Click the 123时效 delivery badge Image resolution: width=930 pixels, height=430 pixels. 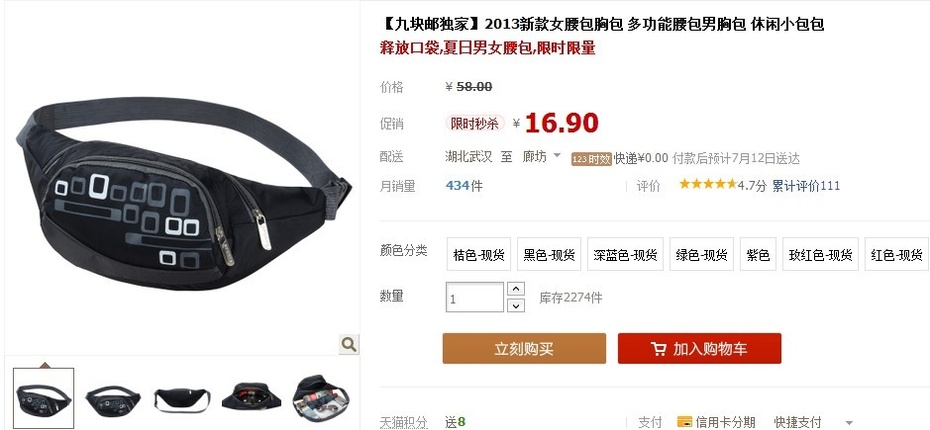coord(591,159)
